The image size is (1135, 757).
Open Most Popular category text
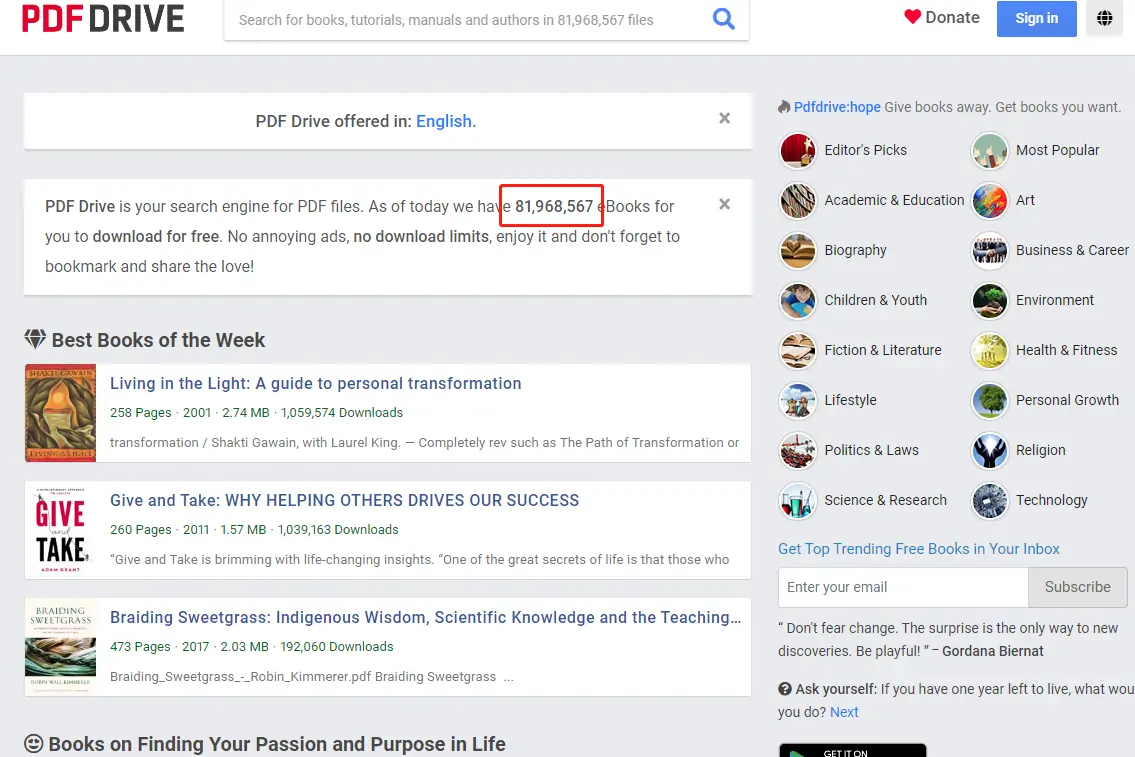tap(1058, 150)
